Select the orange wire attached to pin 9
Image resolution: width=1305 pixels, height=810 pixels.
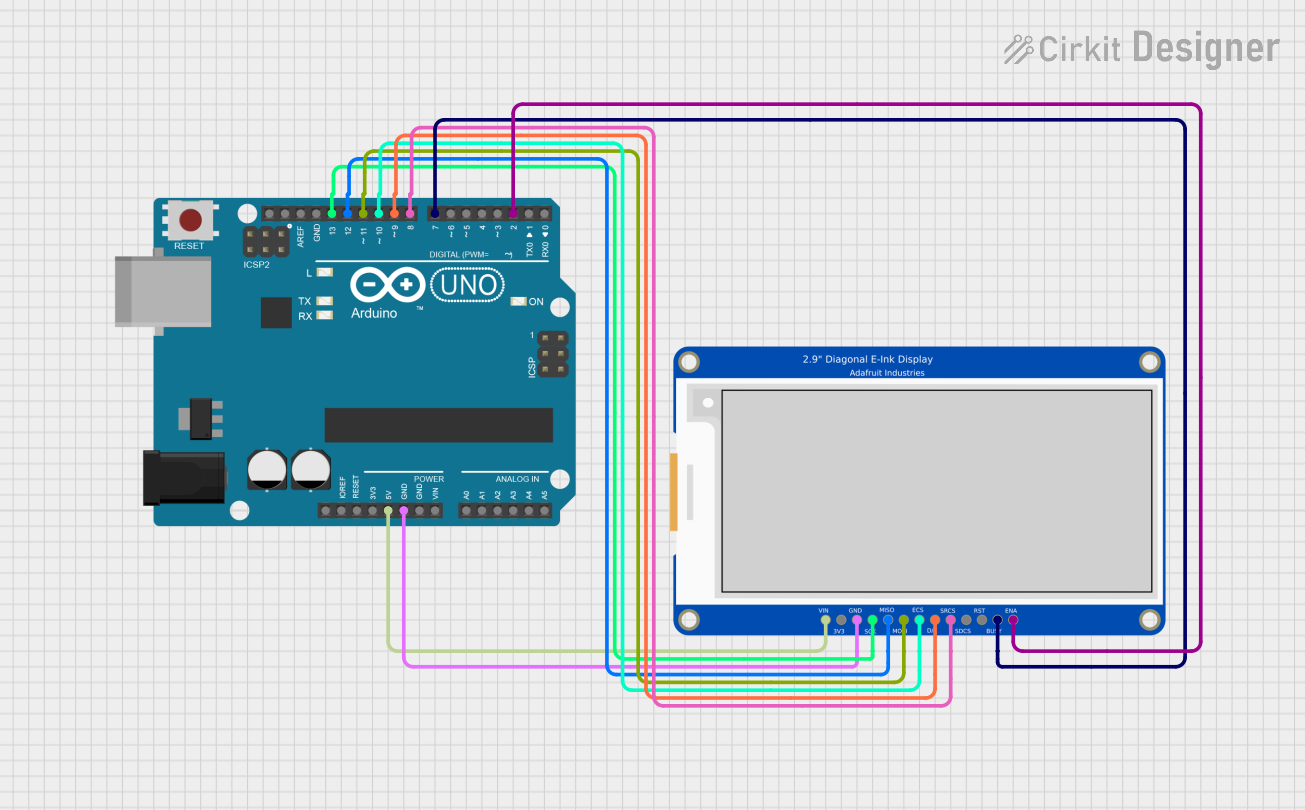point(394,180)
